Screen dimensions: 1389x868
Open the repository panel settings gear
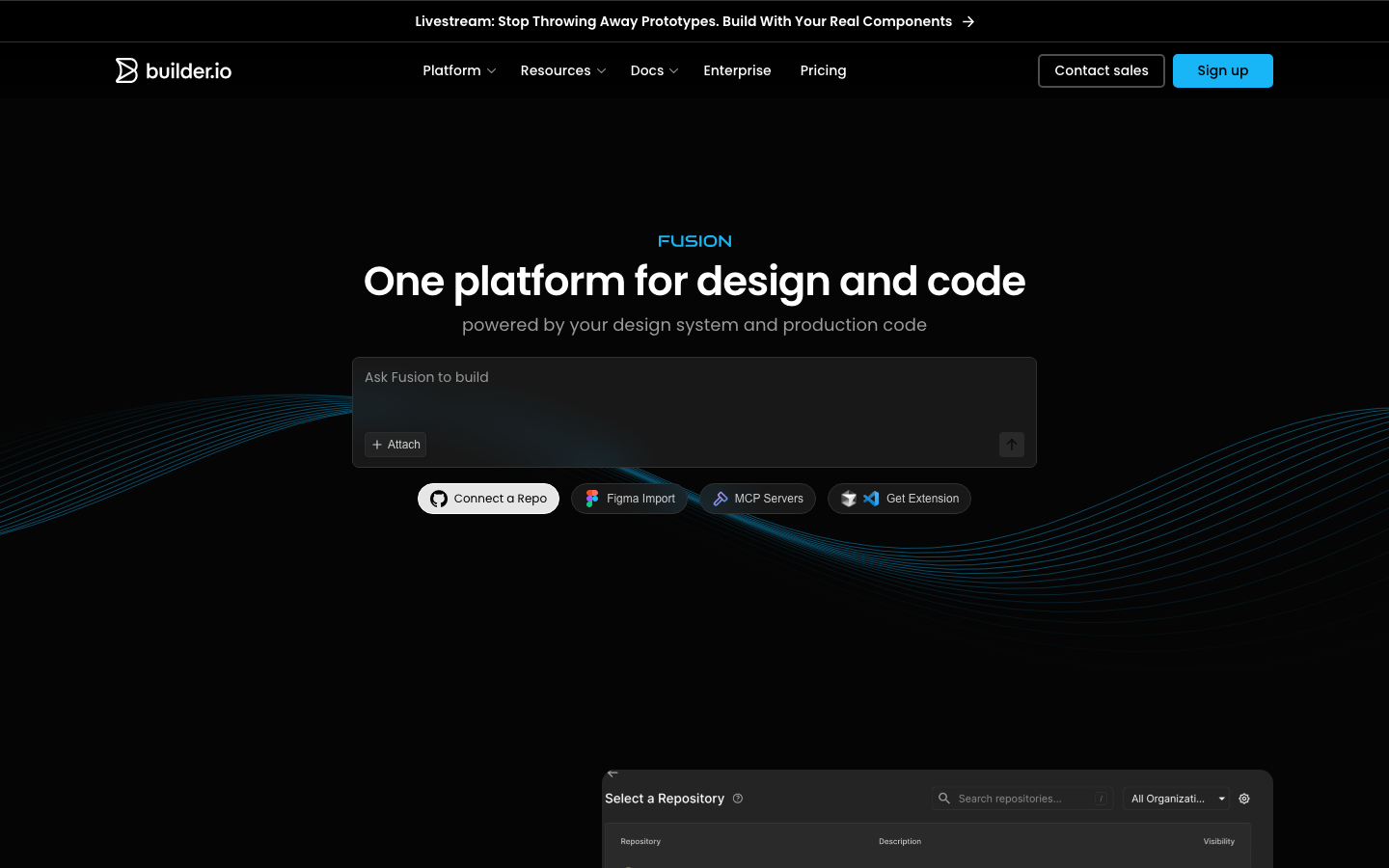coord(1244,799)
